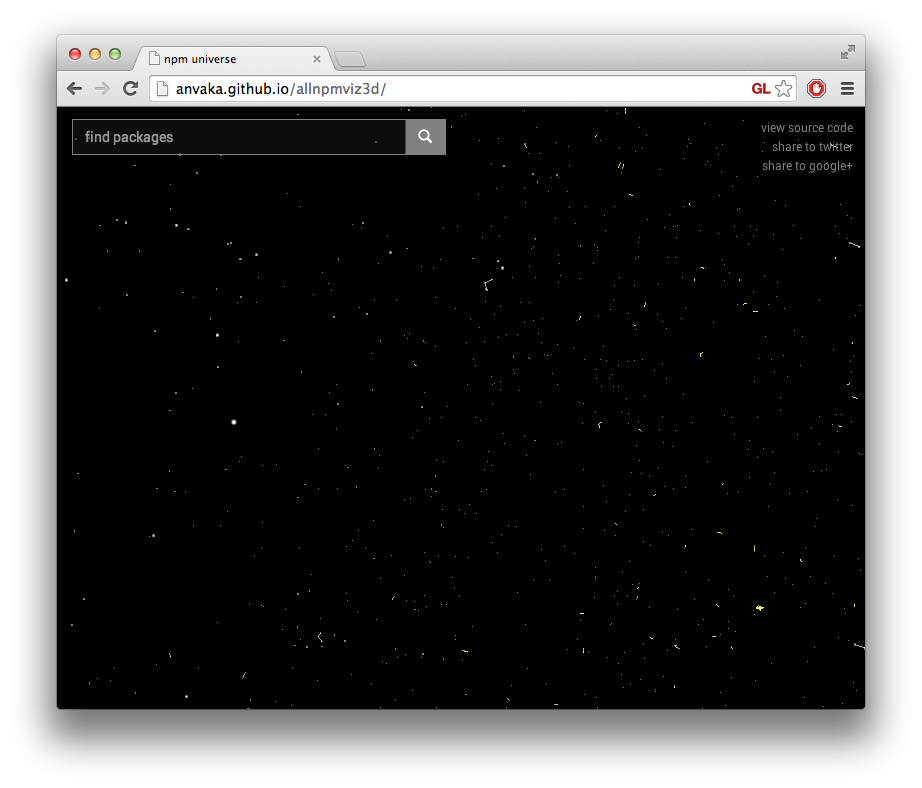922x788 pixels.
Task: Focus the find packages search field
Action: click(x=239, y=137)
